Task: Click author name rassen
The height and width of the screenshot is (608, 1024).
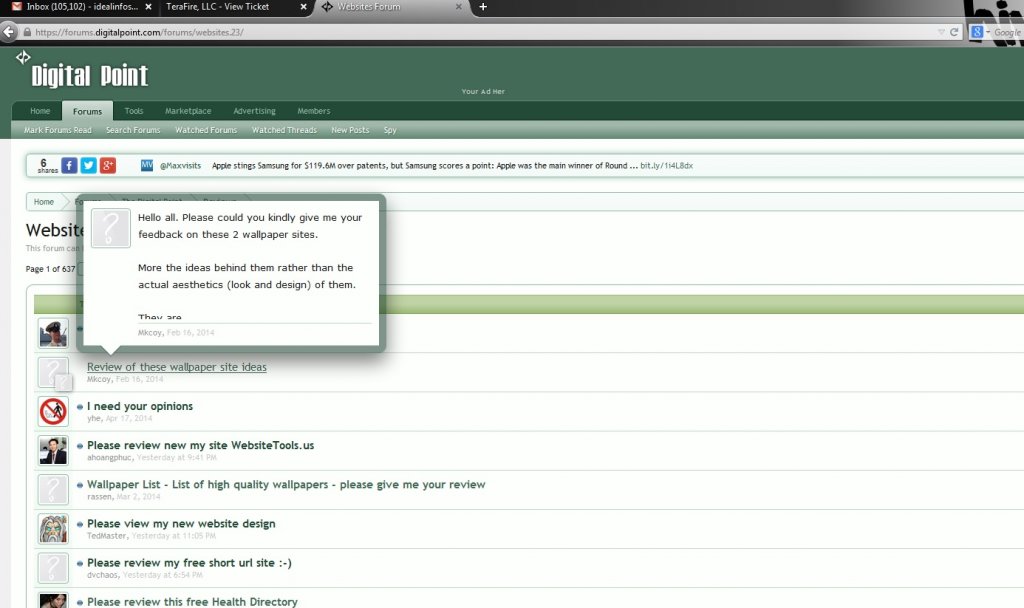Action: [x=99, y=496]
